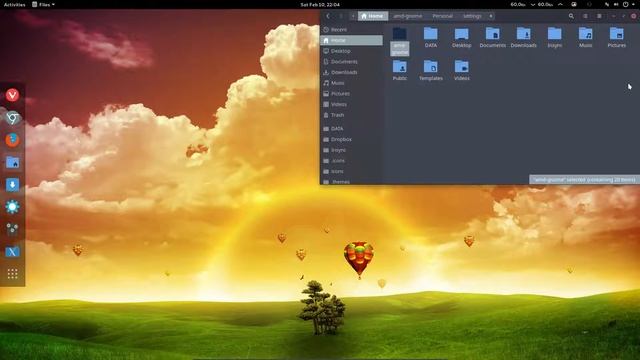640x360 pixels.
Task: Open the blue download app in dock
Action: click(12, 185)
